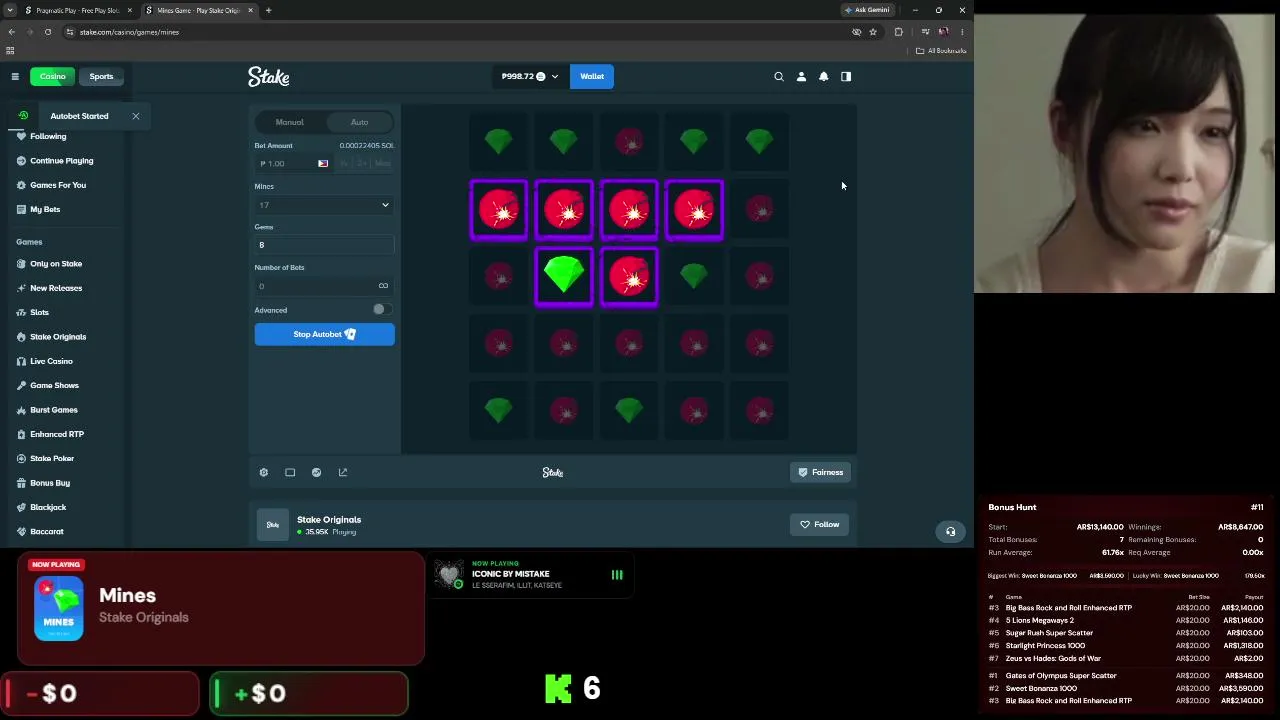This screenshot has height=720, width=1280.
Task: Toggle the right side panel icon
Action: point(846,76)
